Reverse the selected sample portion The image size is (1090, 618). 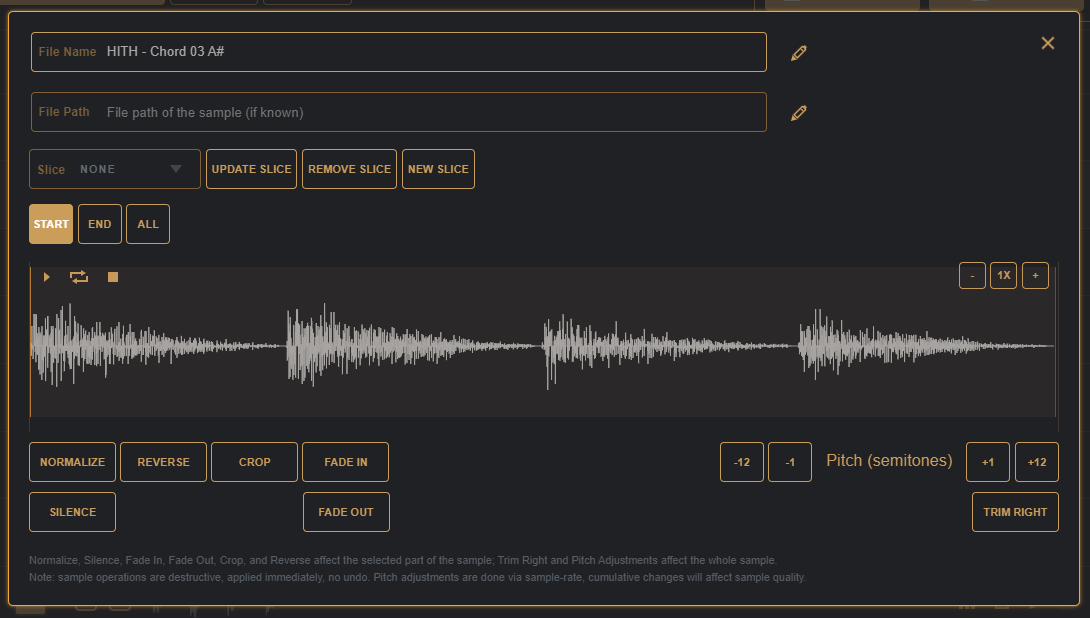163,462
